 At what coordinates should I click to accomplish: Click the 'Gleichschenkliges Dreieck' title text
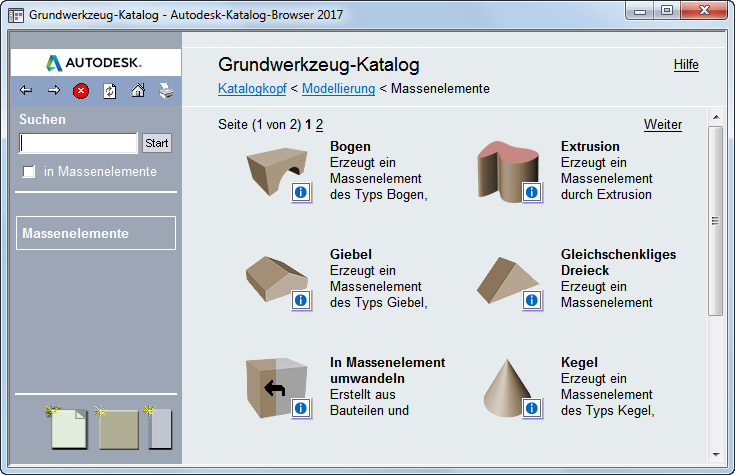[x=619, y=262]
